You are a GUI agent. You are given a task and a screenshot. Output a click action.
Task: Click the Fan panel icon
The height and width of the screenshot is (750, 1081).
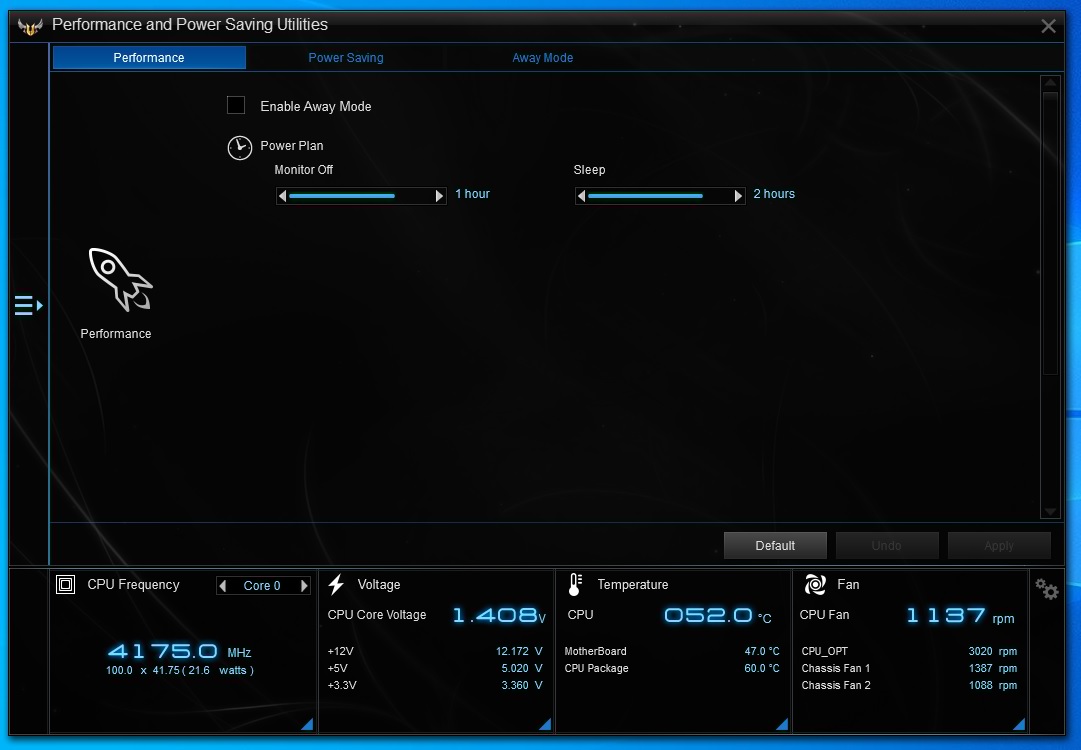[x=815, y=585]
